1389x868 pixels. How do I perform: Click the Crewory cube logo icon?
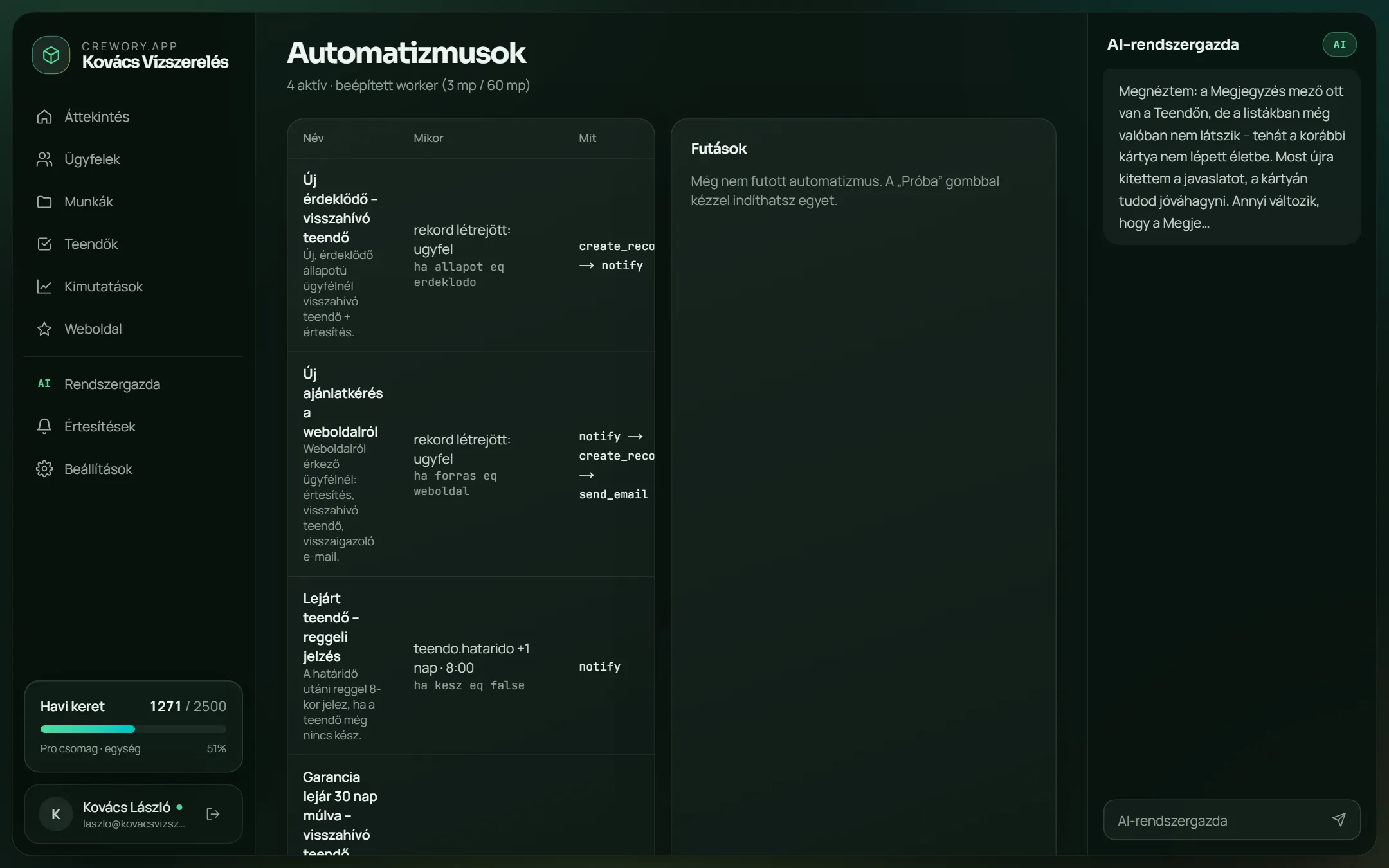[x=51, y=55]
